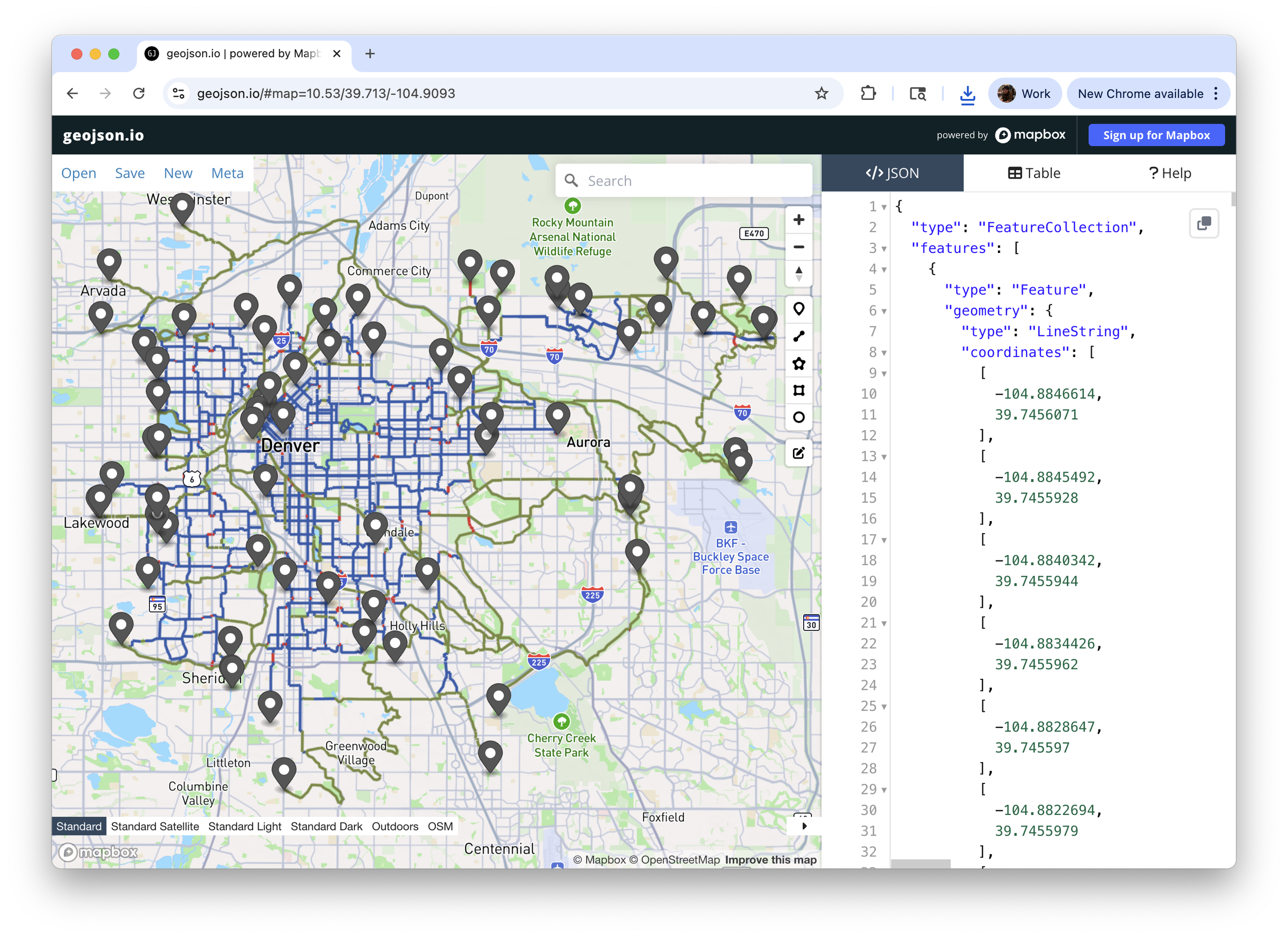Collapse the geometry object at line 6

[x=884, y=311]
